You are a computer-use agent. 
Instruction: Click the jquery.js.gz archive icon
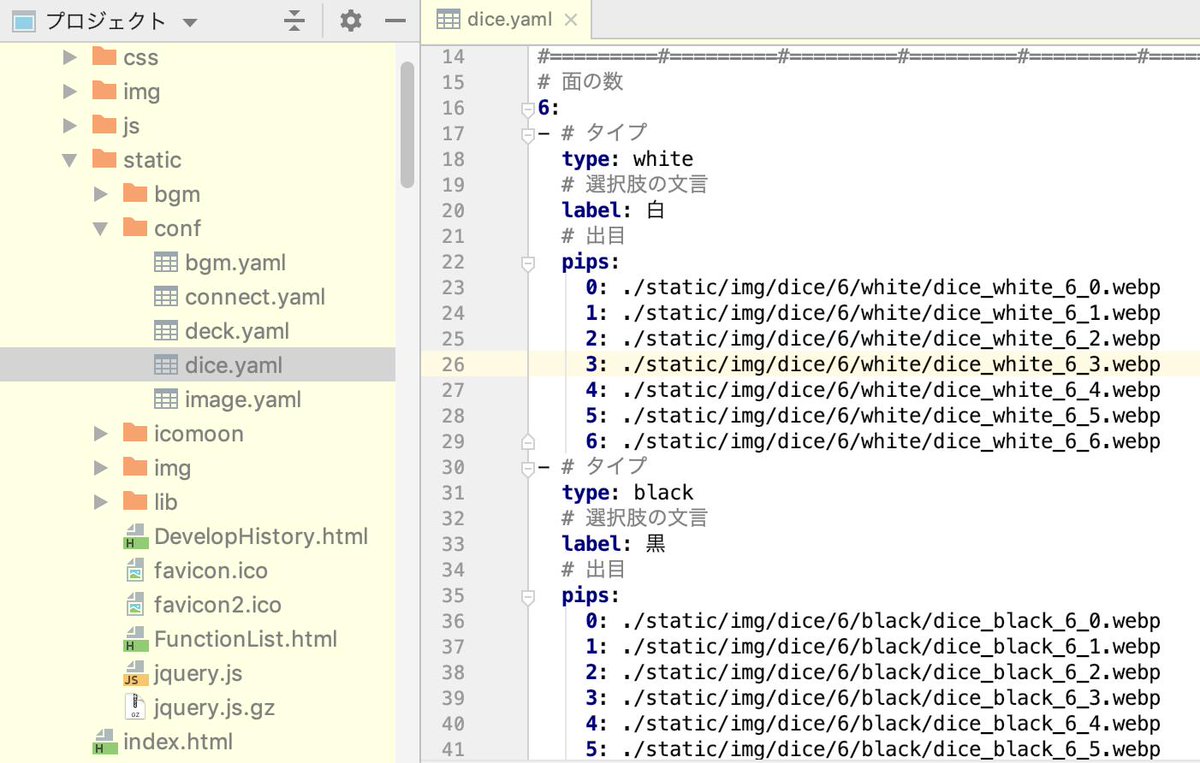pyautogui.click(x=135, y=708)
